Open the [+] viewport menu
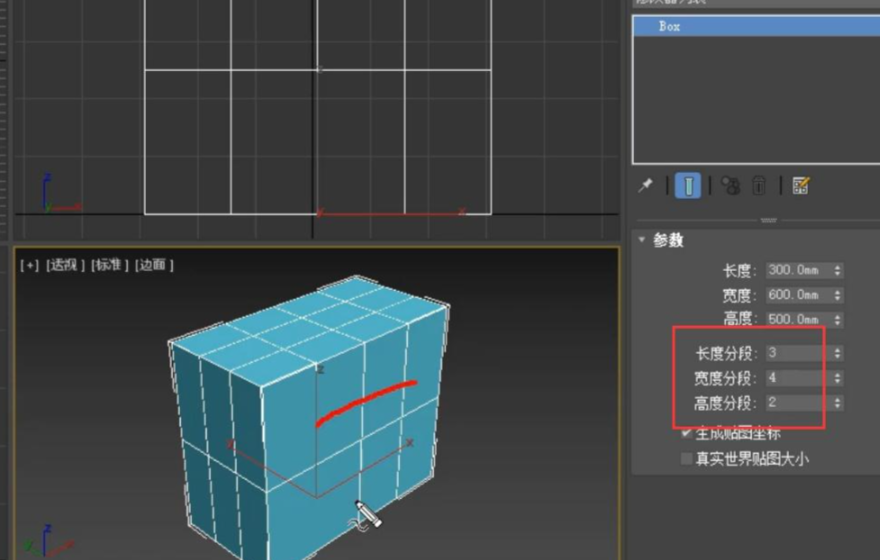Image resolution: width=880 pixels, height=560 pixels. tap(30, 265)
